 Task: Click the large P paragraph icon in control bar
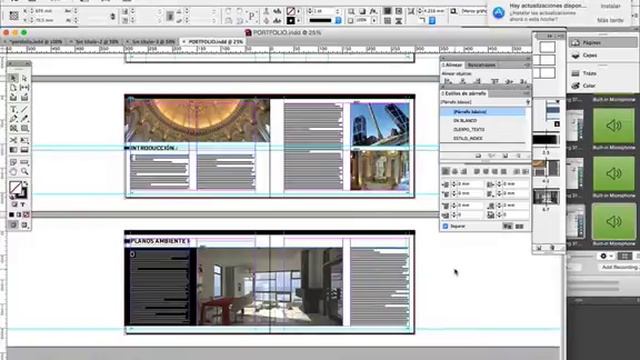coord(251,16)
